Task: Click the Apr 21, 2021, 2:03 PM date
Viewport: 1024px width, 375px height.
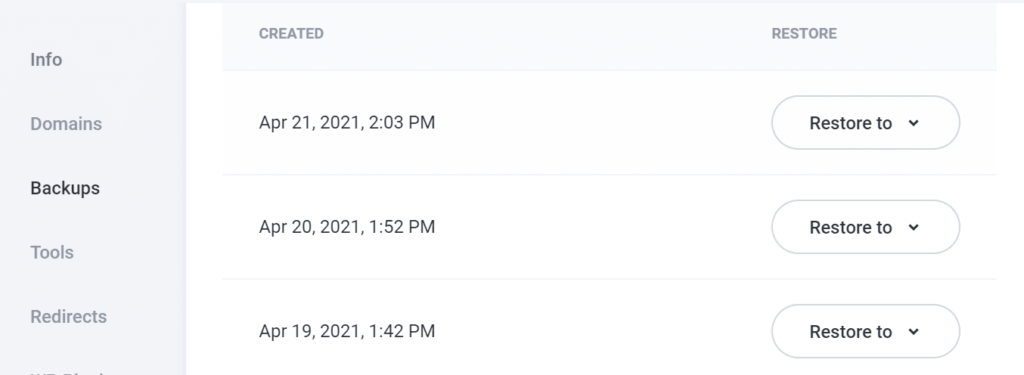Action: pos(347,123)
